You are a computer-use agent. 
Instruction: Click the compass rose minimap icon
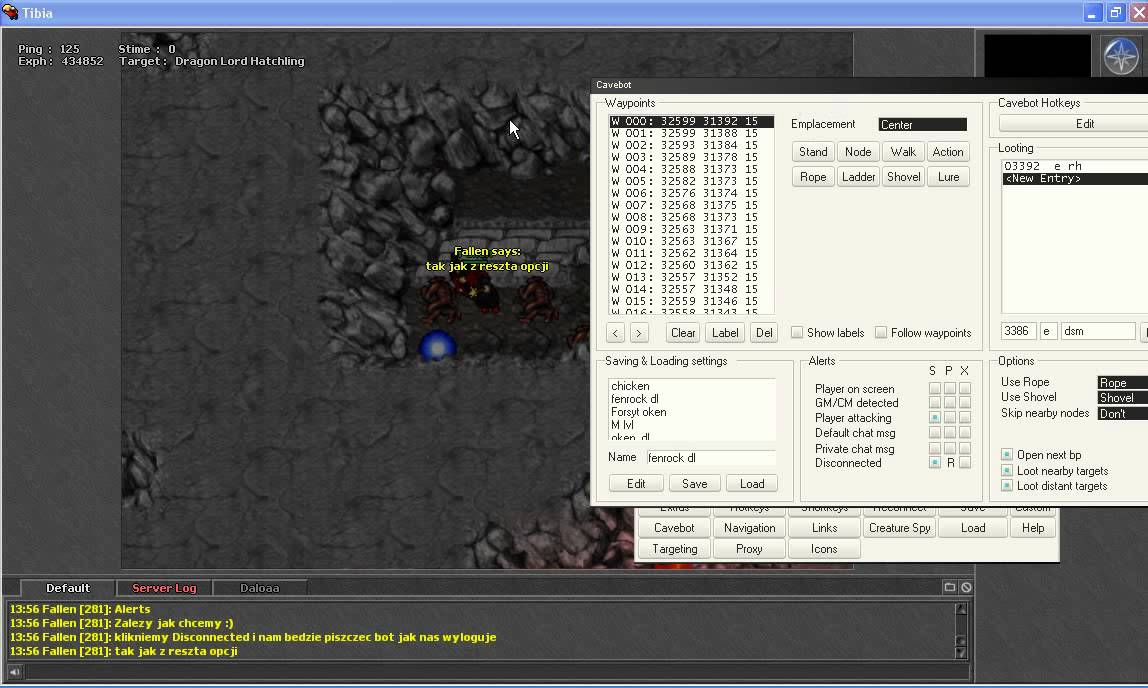click(x=1121, y=56)
